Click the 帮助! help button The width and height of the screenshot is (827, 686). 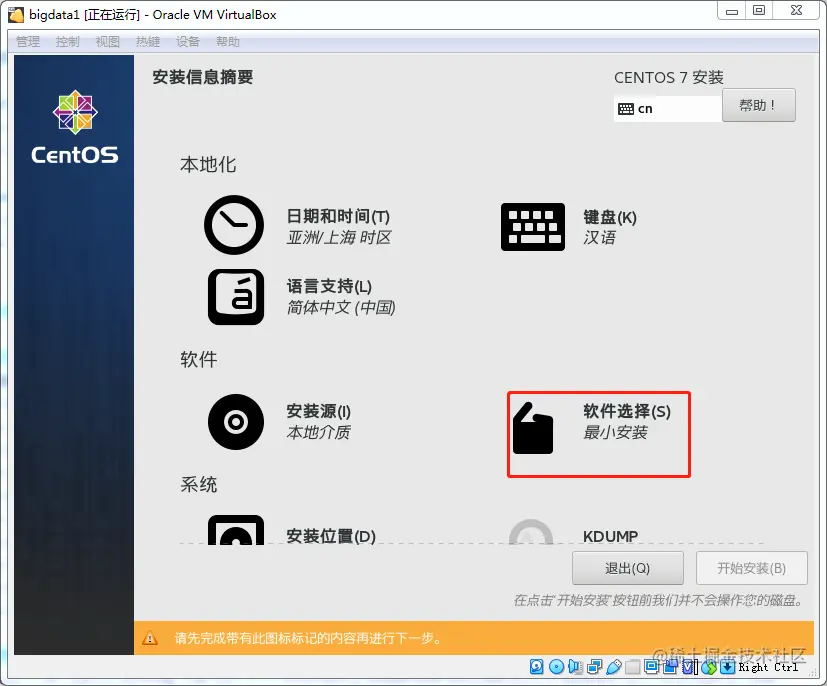[x=758, y=105]
